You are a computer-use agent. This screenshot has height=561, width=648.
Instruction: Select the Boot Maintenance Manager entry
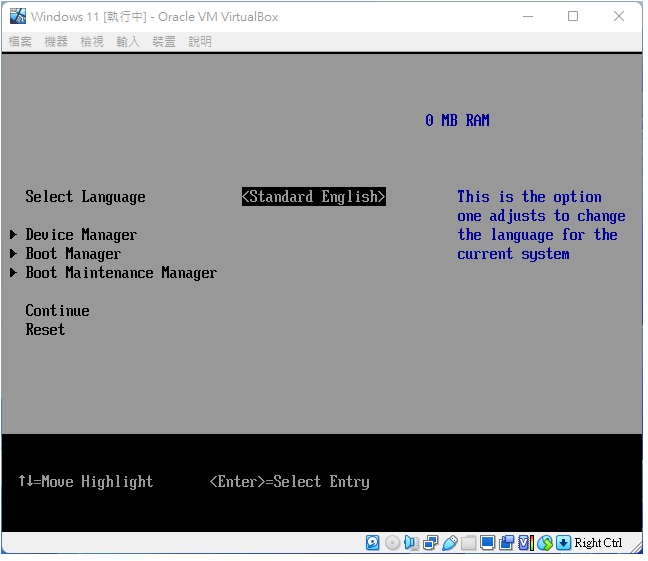[122, 274]
